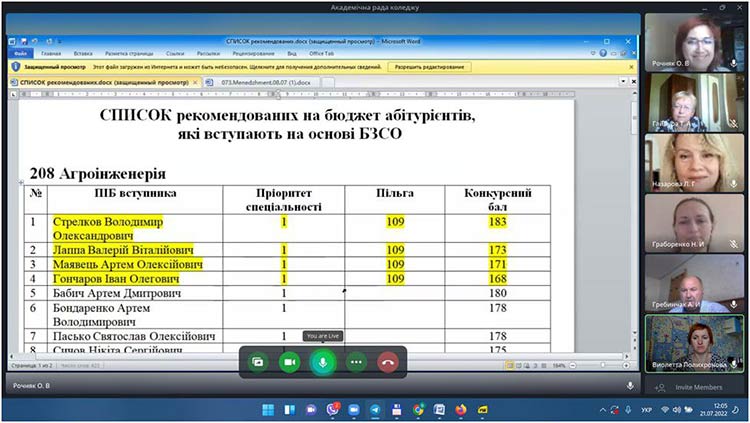The width and height of the screenshot is (750, 423).
Task: Open the Рецензирование ribbon tab
Action: [x=254, y=53]
